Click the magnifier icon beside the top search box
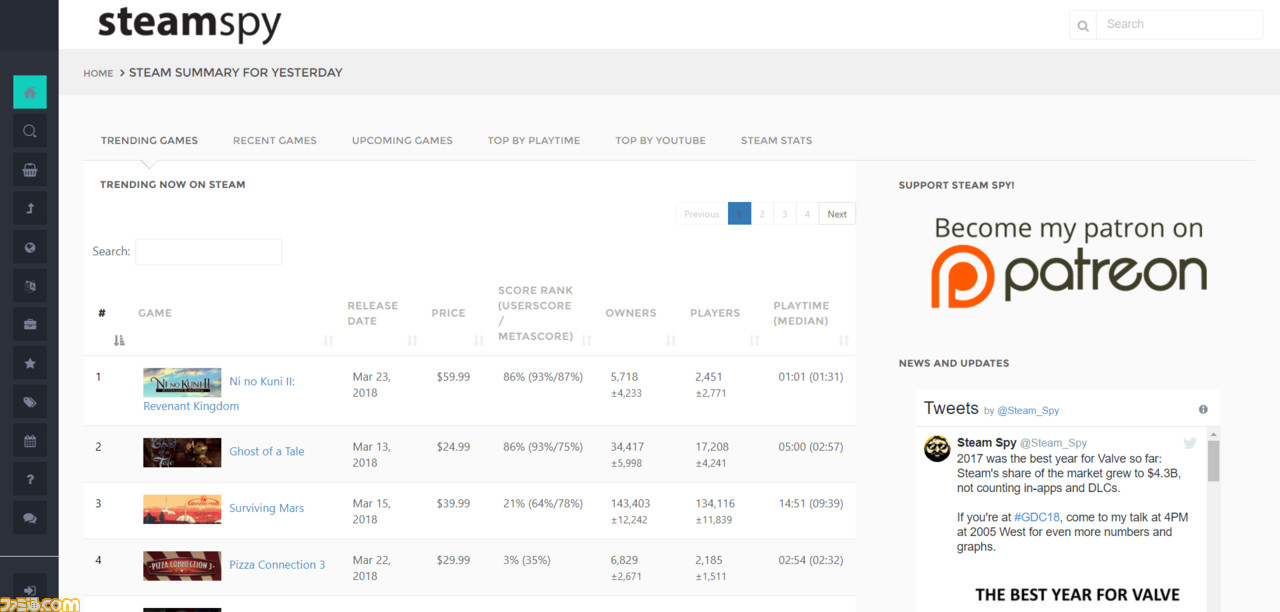Image resolution: width=1280 pixels, height=612 pixels. click(1083, 26)
